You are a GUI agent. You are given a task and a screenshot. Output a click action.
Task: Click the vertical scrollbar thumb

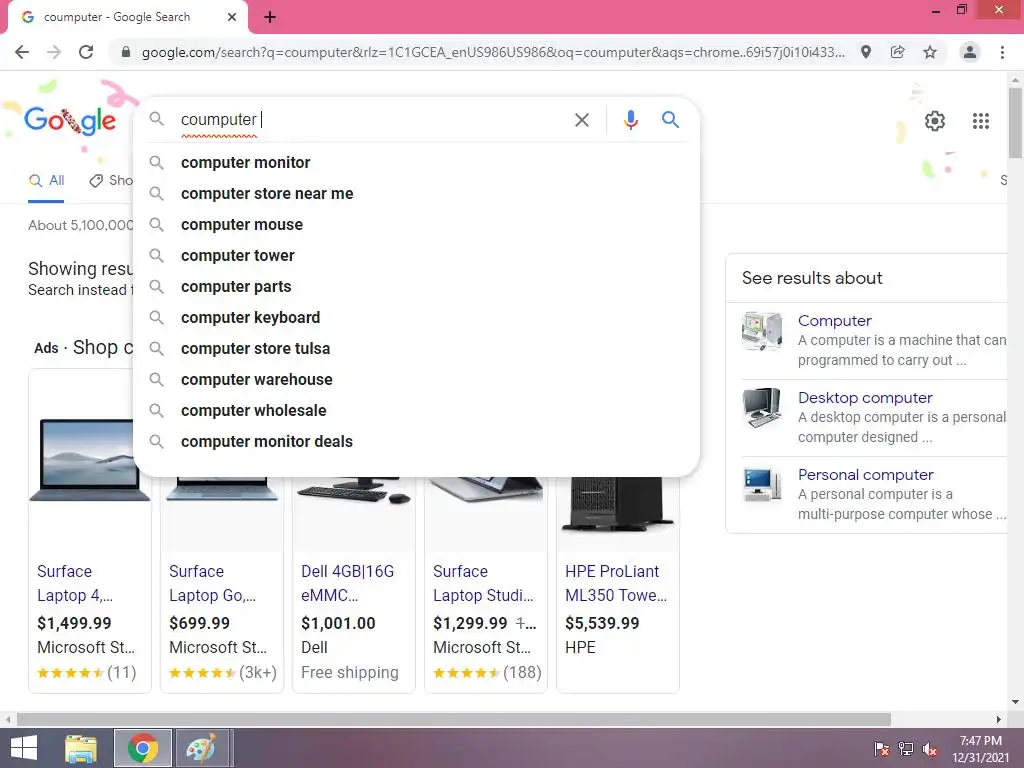(x=1015, y=123)
